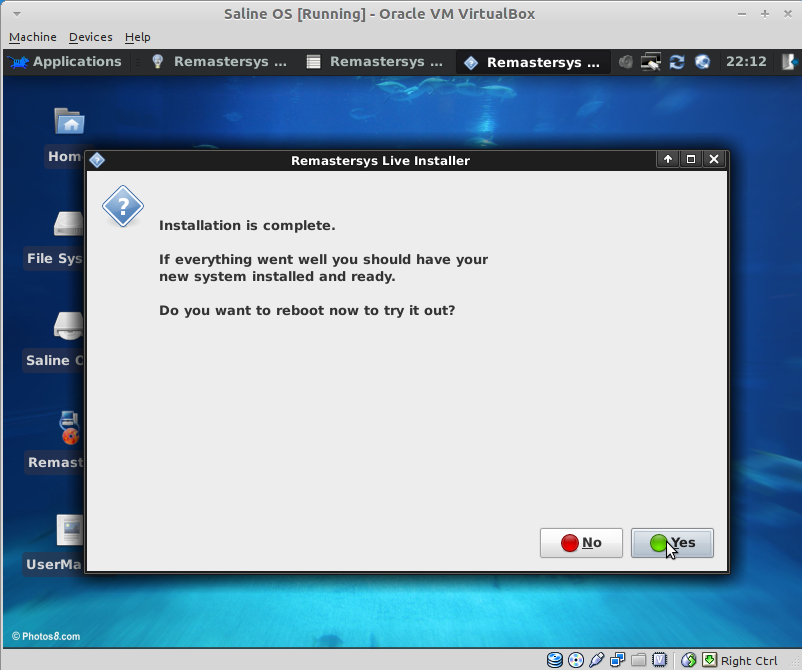The height and width of the screenshot is (670, 802).
Task: Click 'Do you want to reboot now' text
Action: pos(261,310)
